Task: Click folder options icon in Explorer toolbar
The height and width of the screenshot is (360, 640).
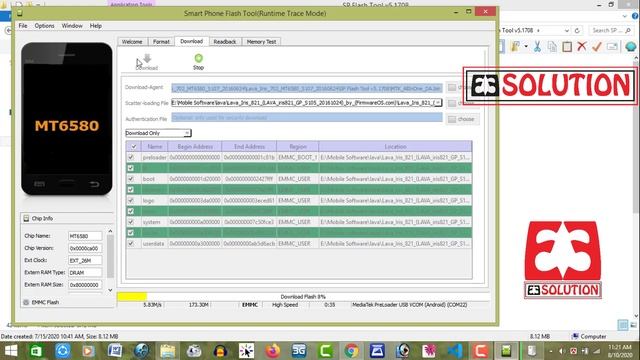Action: tap(516, 47)
